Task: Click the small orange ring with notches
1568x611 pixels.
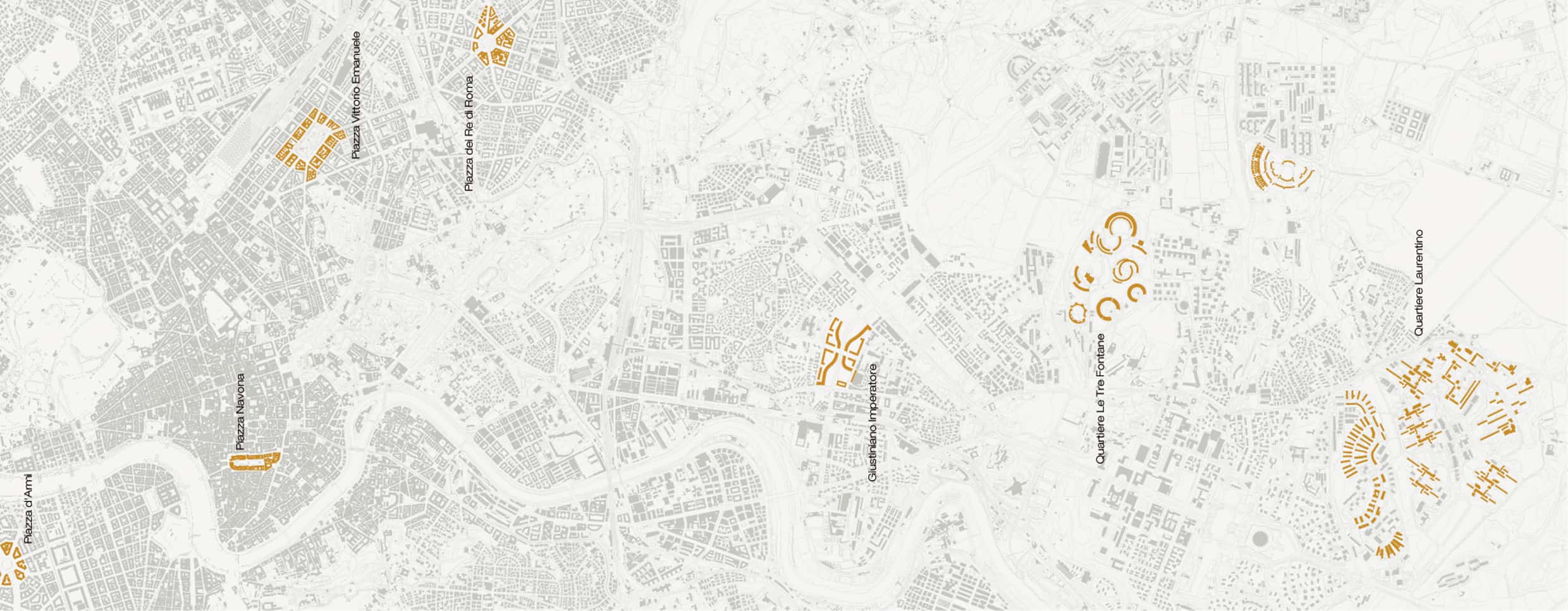Action: [x=1077, y=312]
